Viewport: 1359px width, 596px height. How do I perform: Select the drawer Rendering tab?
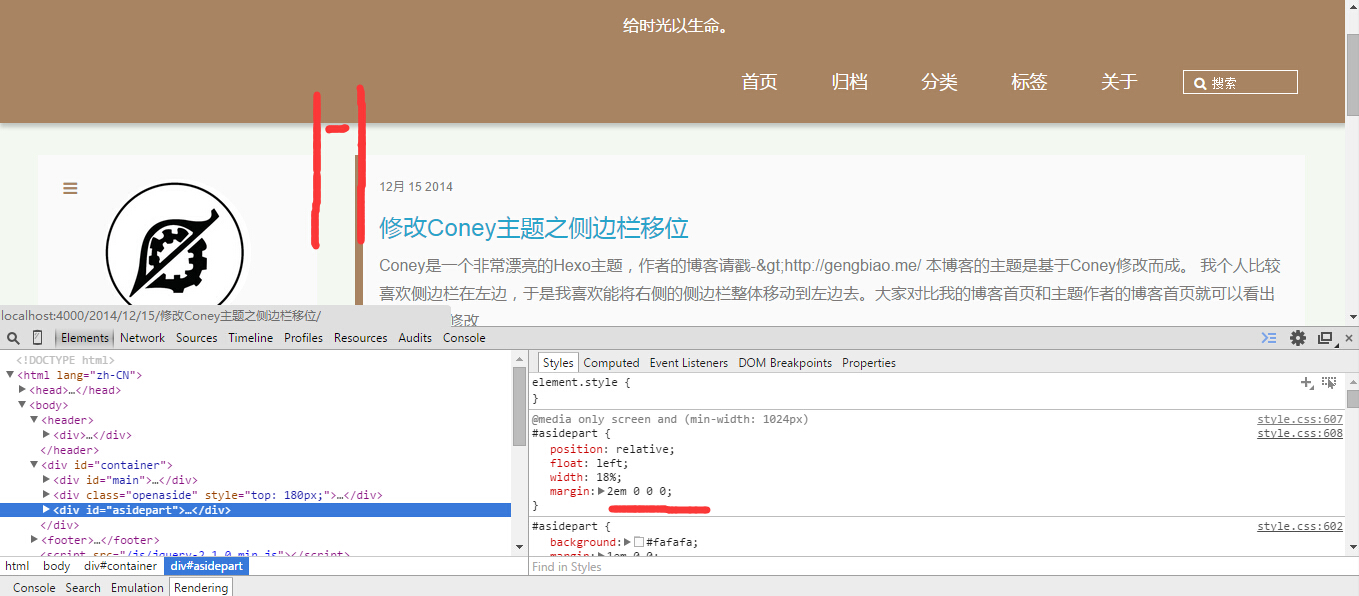pyautogui.click(x=201, y=588)
